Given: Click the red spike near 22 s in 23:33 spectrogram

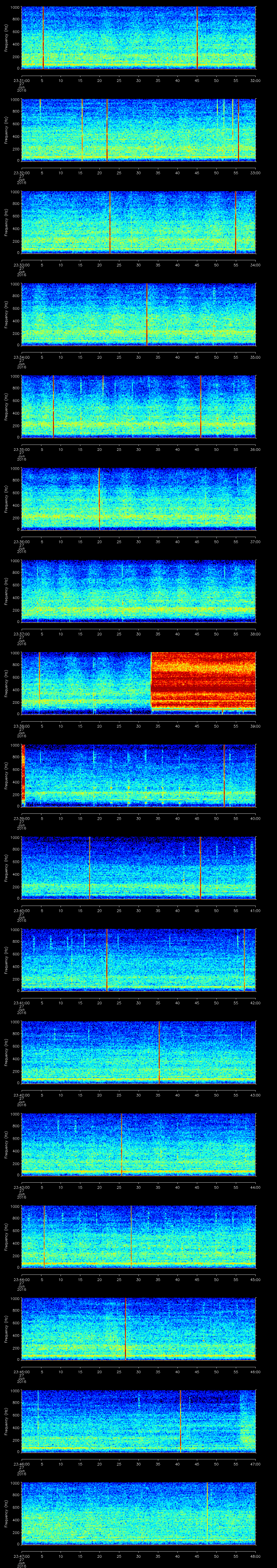Looking at the screenshot, I should 110,222.
